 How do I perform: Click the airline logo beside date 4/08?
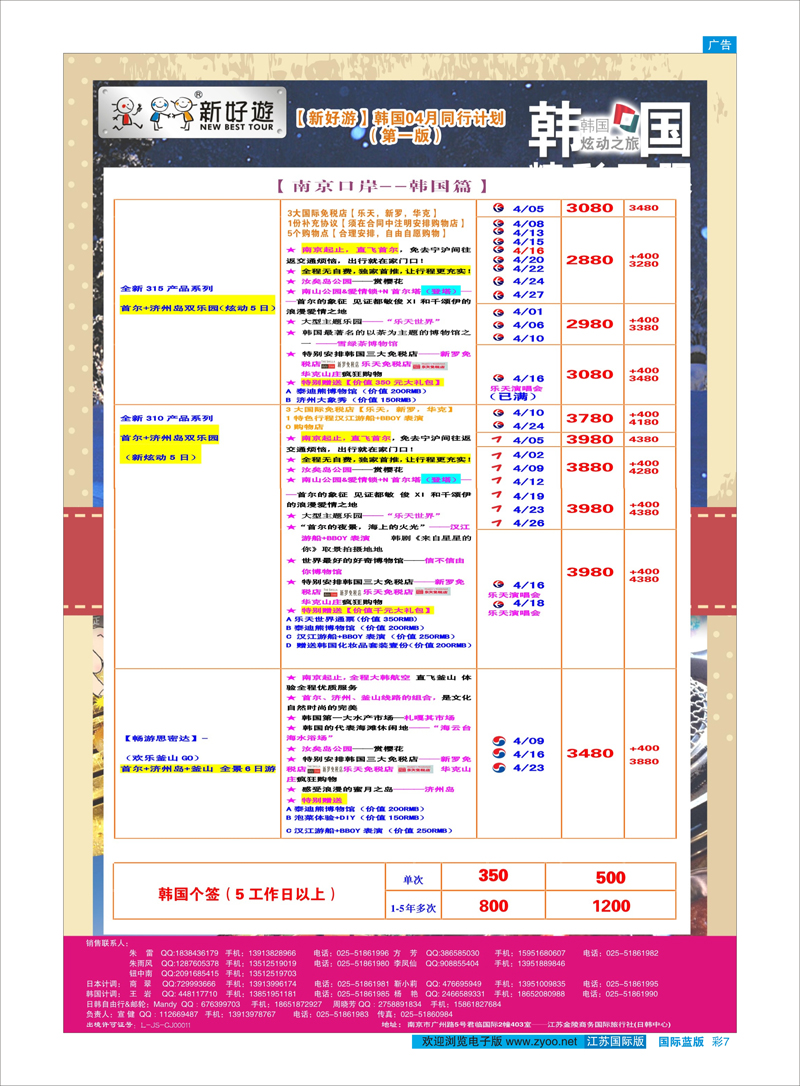coord(498,224)
